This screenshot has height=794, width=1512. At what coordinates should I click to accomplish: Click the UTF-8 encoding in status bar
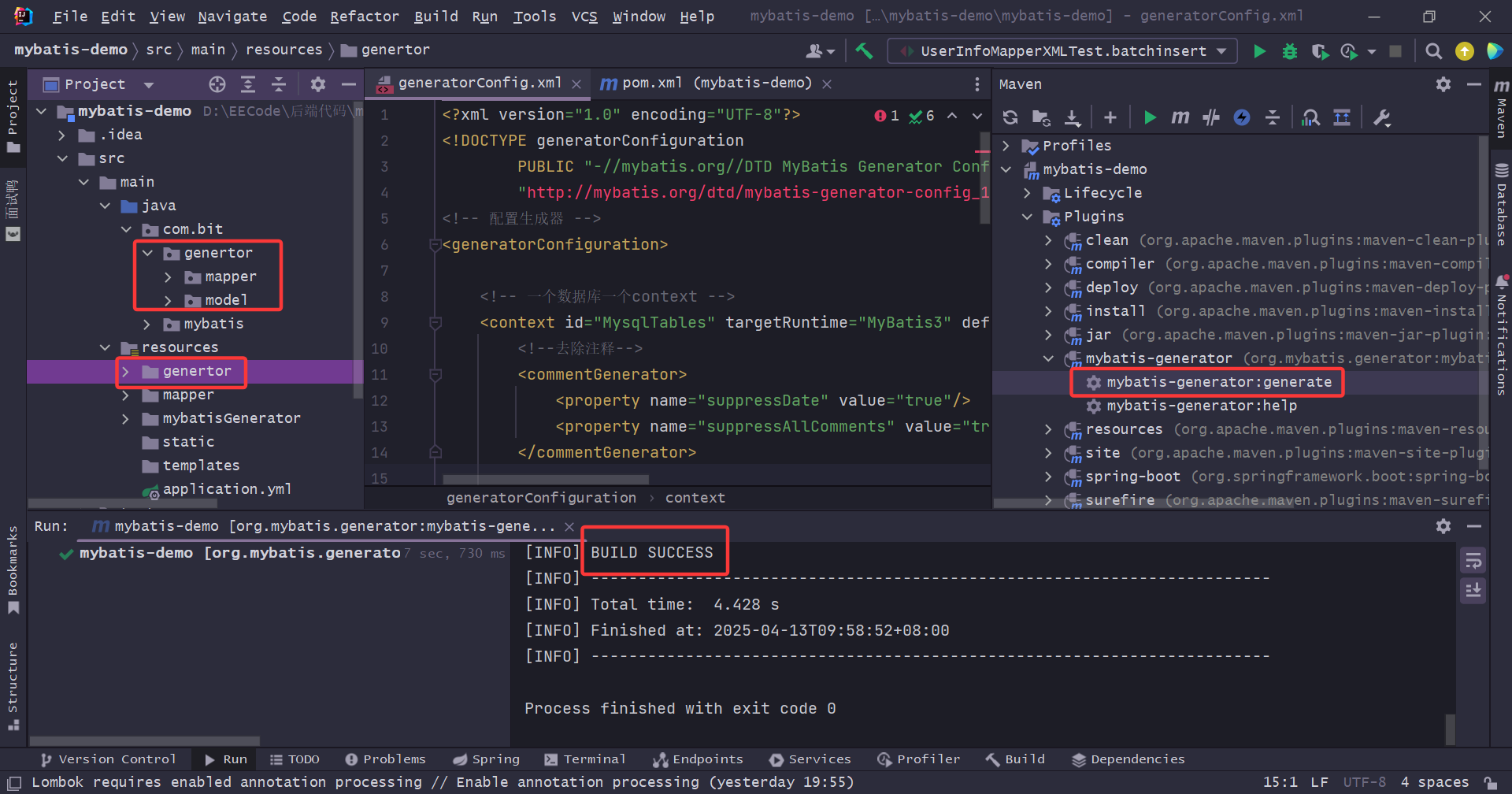[1365, 782]
